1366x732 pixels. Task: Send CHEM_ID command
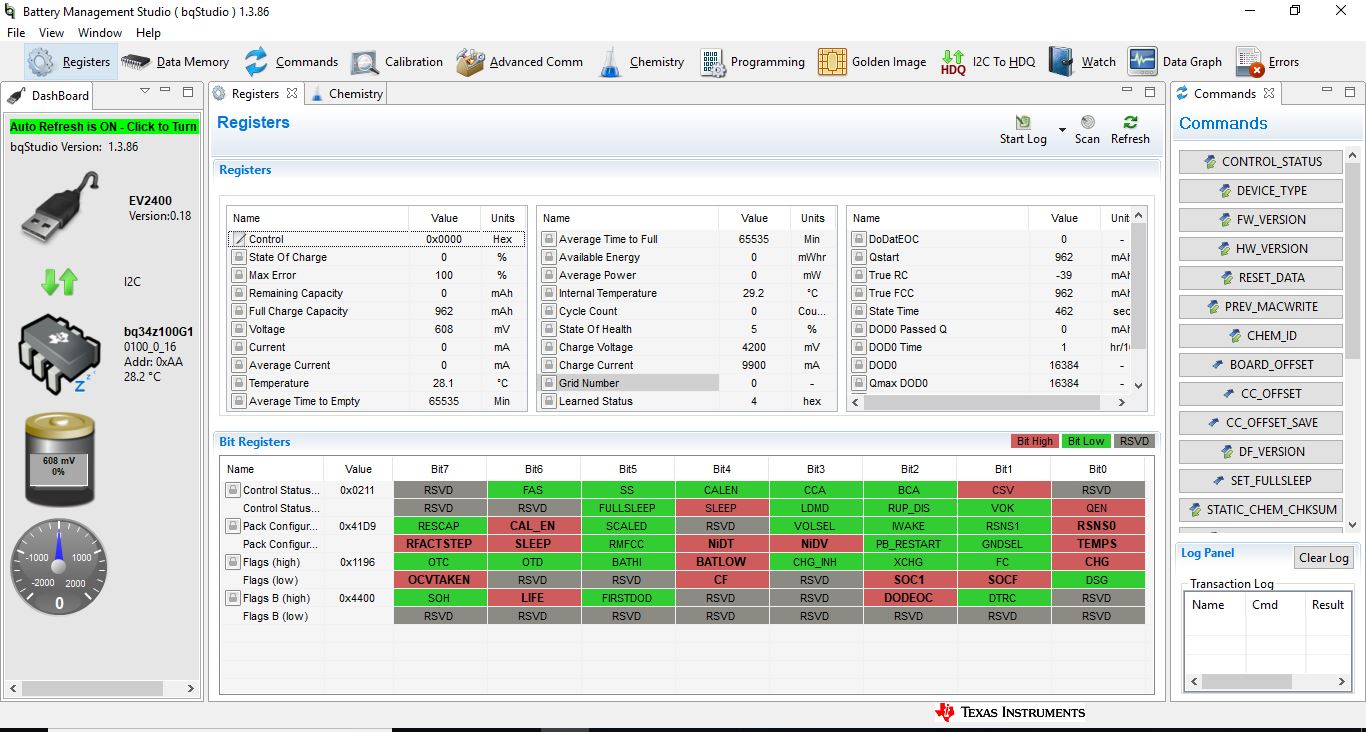[x=1262, y=336]
